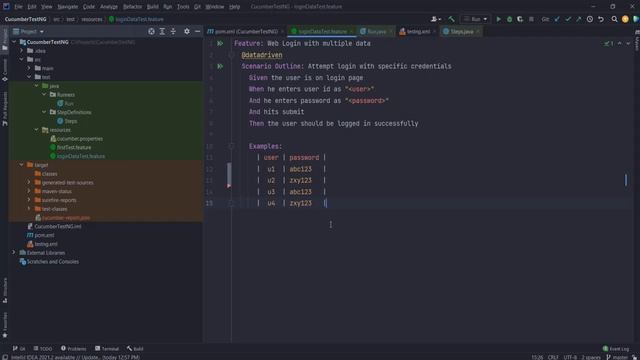Click the Debug bug icon
This screenshot has height=360, width=640.
click(509, 19)
